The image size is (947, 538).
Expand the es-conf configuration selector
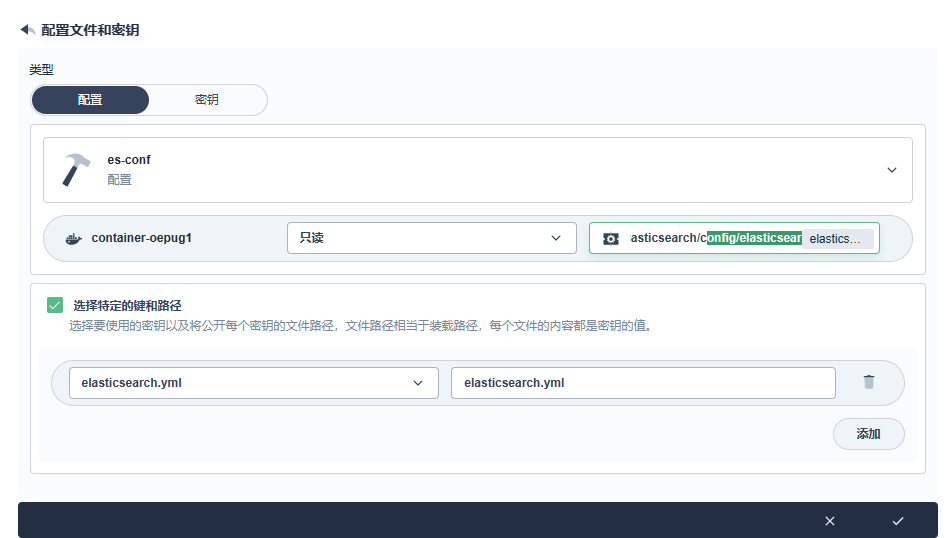point(891,170)
